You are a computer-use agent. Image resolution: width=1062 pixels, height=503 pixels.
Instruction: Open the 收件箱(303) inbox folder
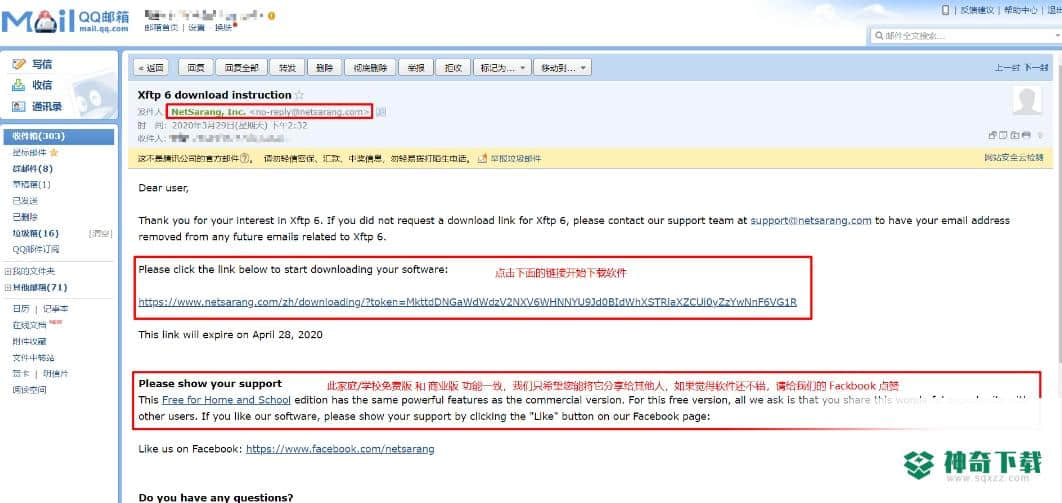coord(58,136)
